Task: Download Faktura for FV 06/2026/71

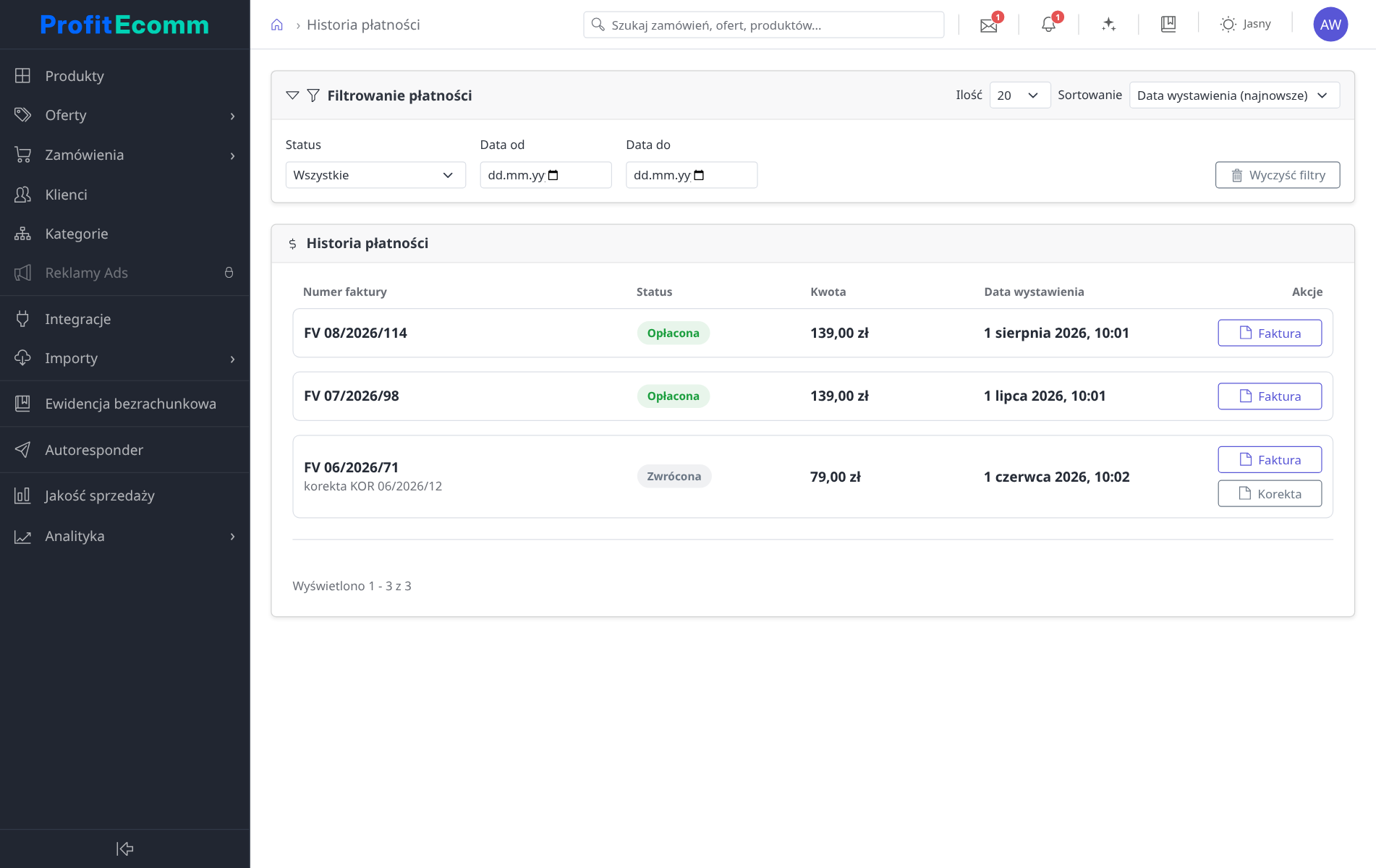Action: tap(1270, 459)
